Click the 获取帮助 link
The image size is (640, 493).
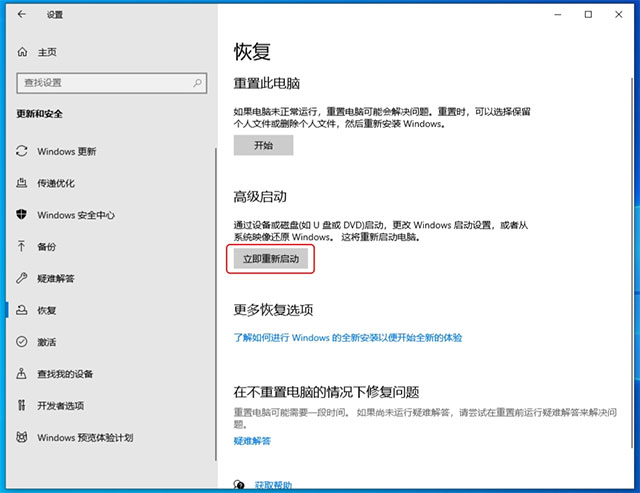[273, 485]
